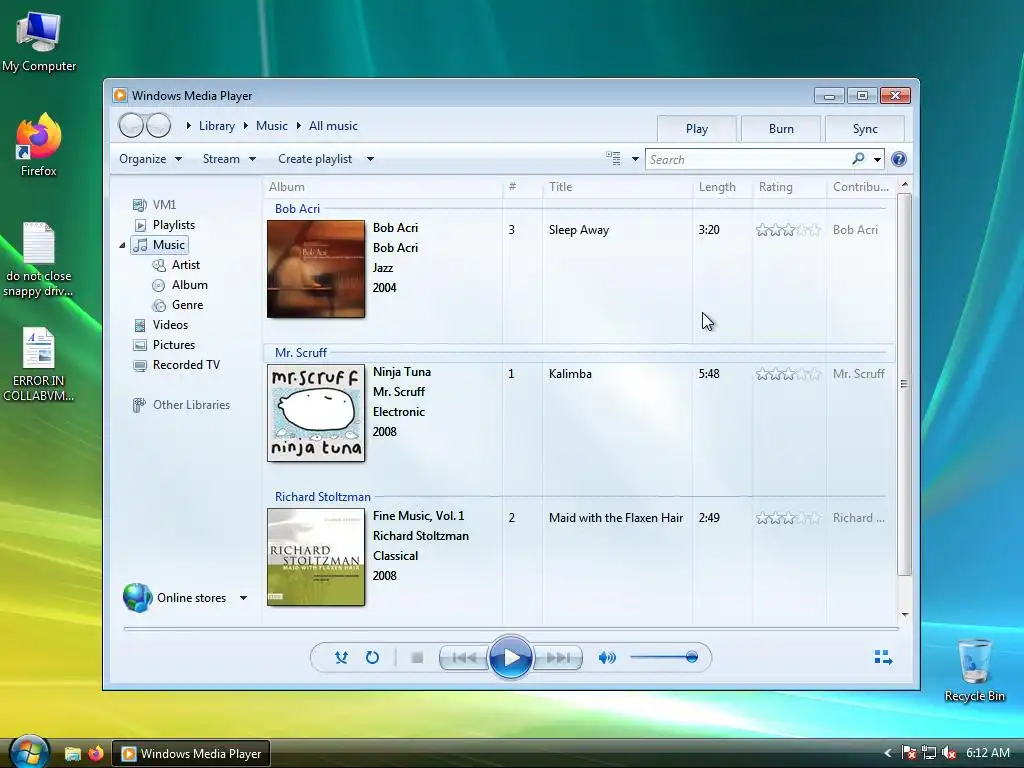The image size is (1024, 768).
Task: Click the search magnifier icon
Action: coord(858,159)
